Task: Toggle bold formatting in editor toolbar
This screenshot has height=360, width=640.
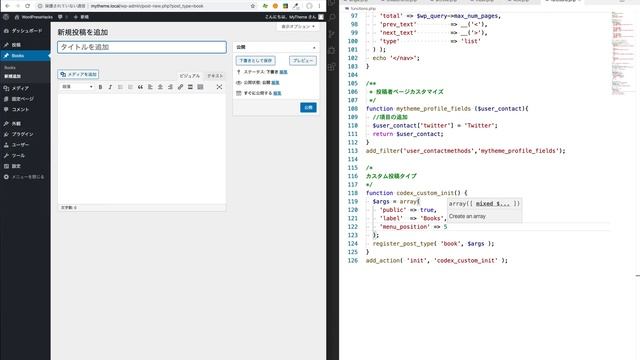Action: pyautogui.click(x=100, y=87)
